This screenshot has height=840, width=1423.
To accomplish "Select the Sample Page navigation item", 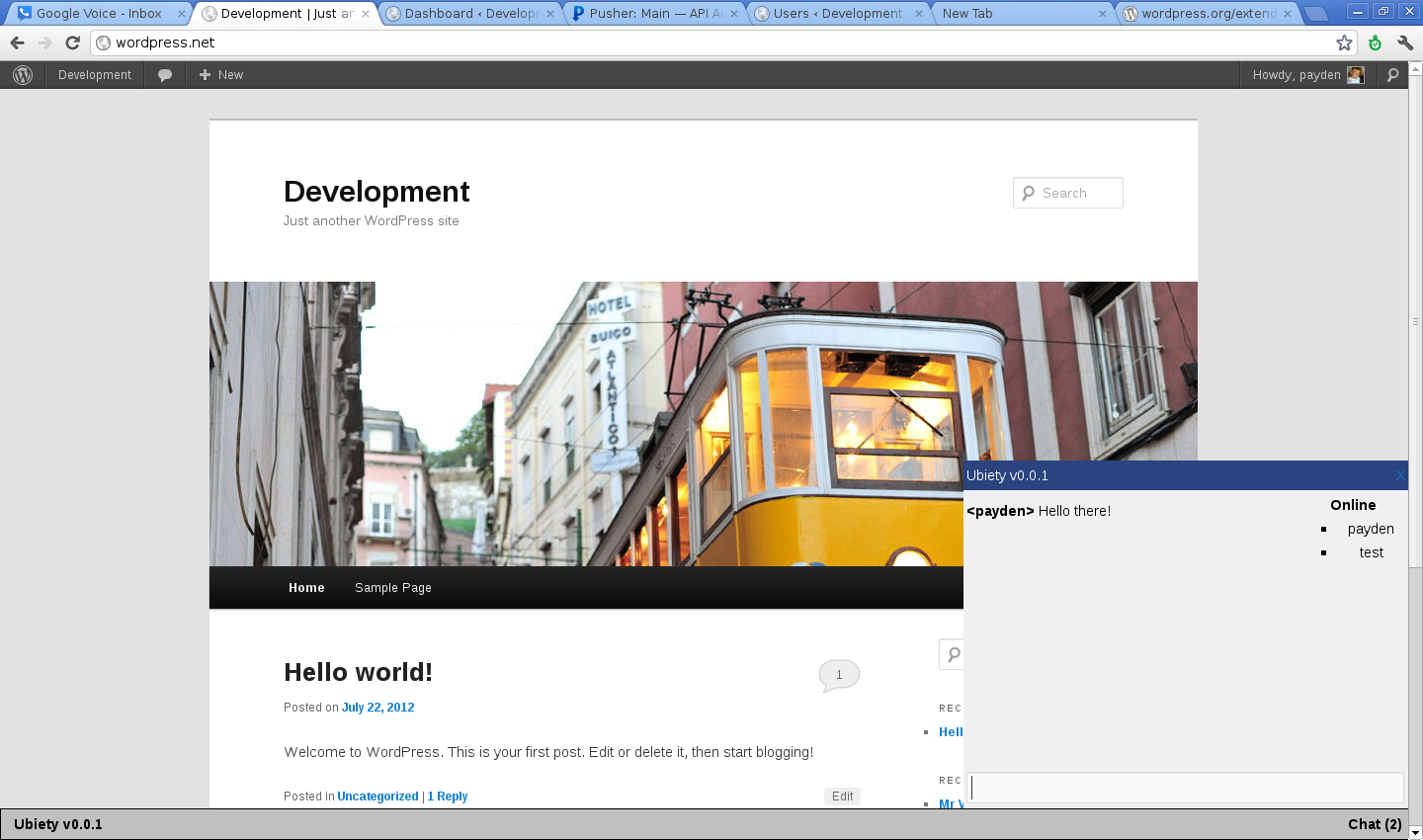I will click(x=393, y=588).
